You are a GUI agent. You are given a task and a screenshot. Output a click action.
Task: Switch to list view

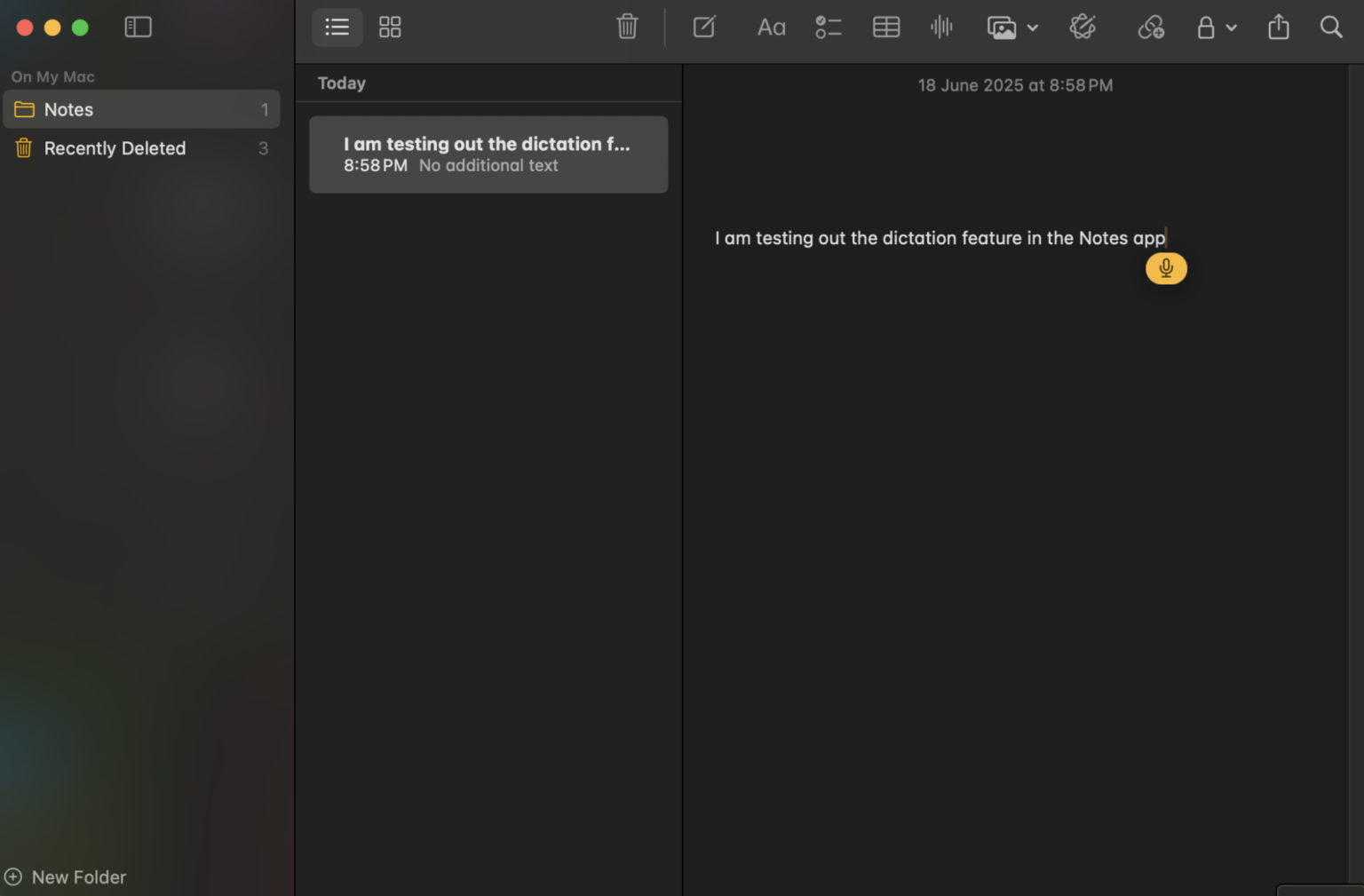[x=337, y=27]
